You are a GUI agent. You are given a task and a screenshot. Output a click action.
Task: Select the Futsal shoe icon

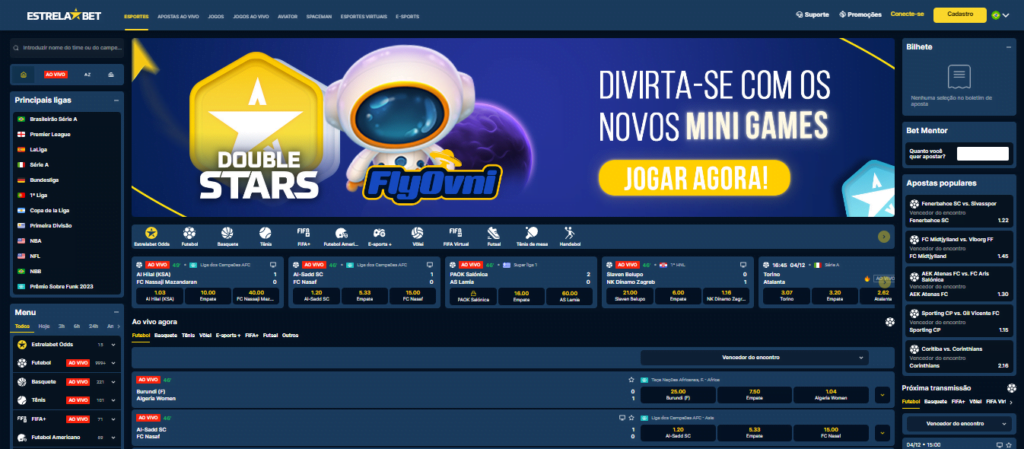pos(493,233)
